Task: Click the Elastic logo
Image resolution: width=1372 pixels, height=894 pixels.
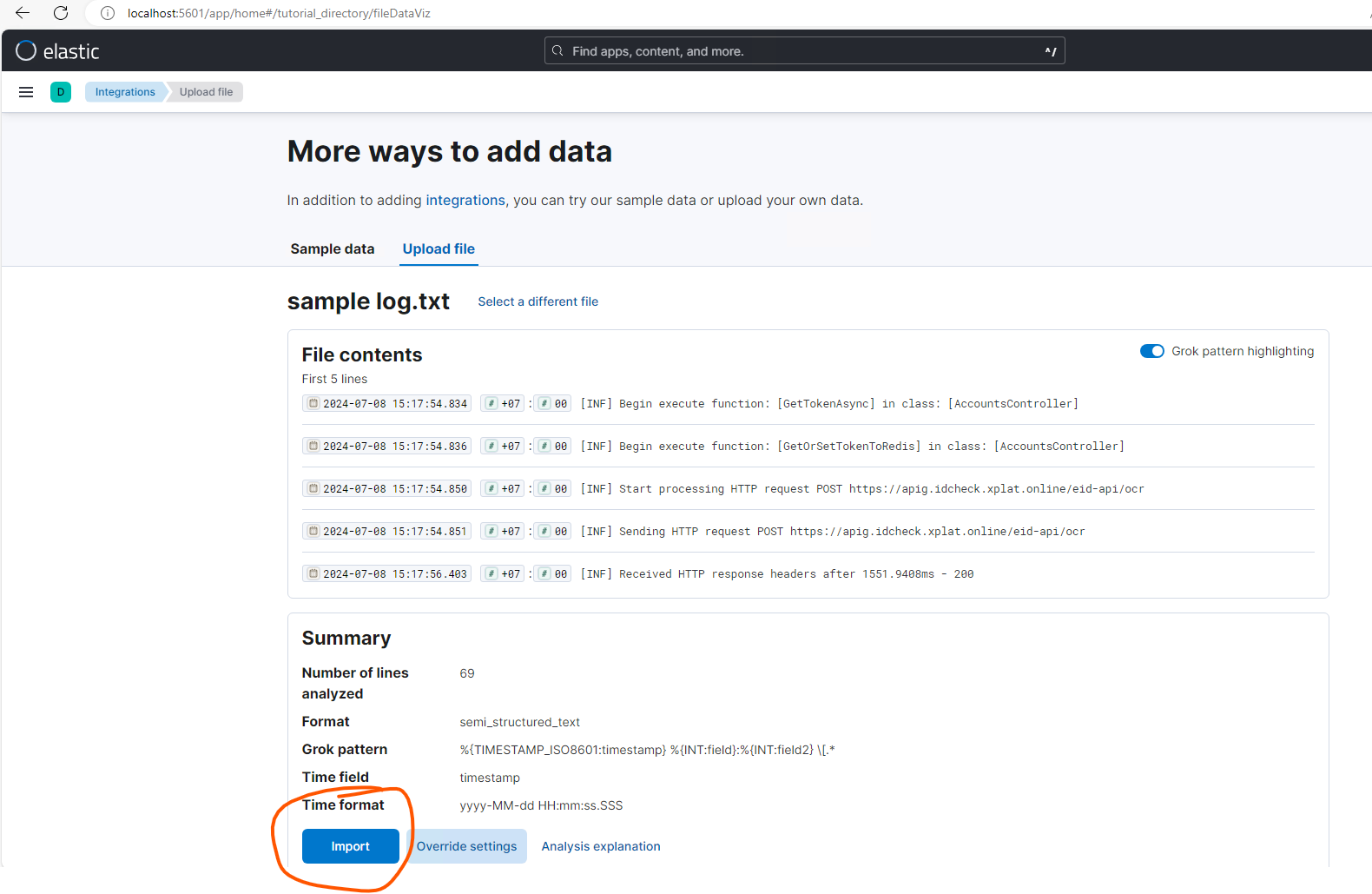Action: (x=57, y=51)
